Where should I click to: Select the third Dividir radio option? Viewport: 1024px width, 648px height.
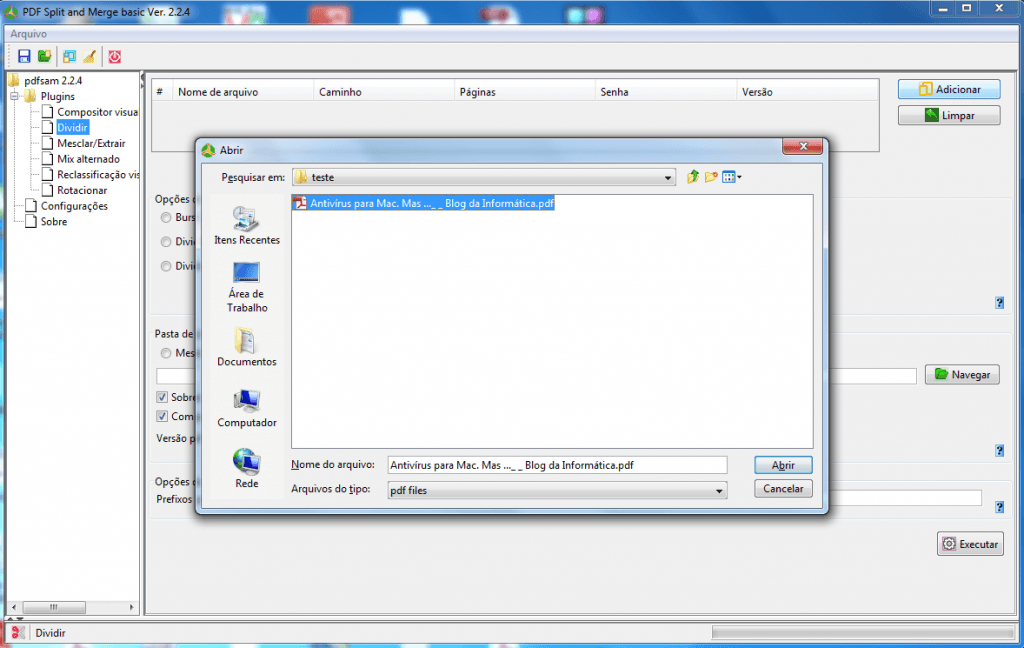tap(166, 266)
